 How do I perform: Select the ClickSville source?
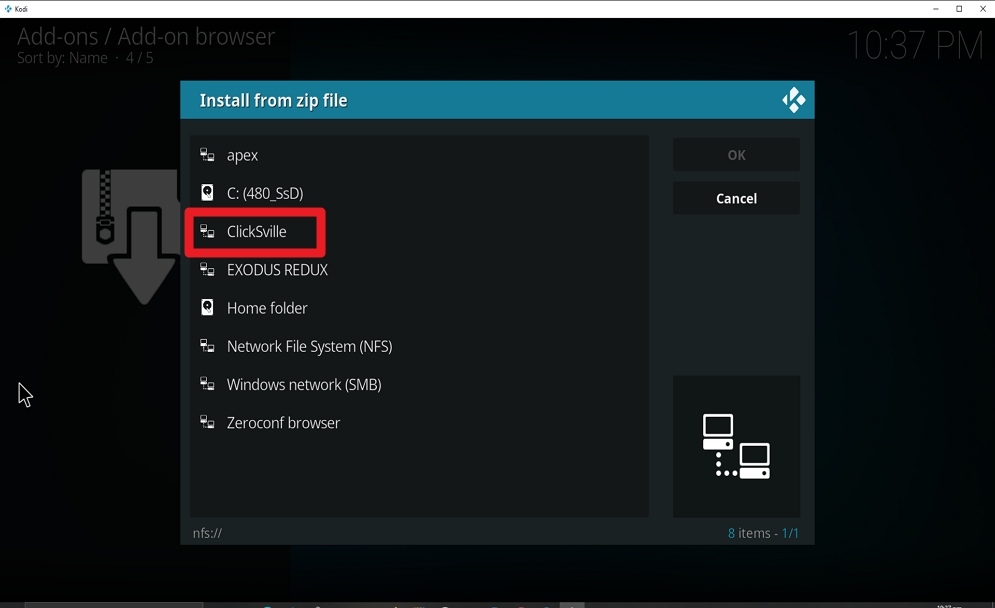tap(419, 232)
